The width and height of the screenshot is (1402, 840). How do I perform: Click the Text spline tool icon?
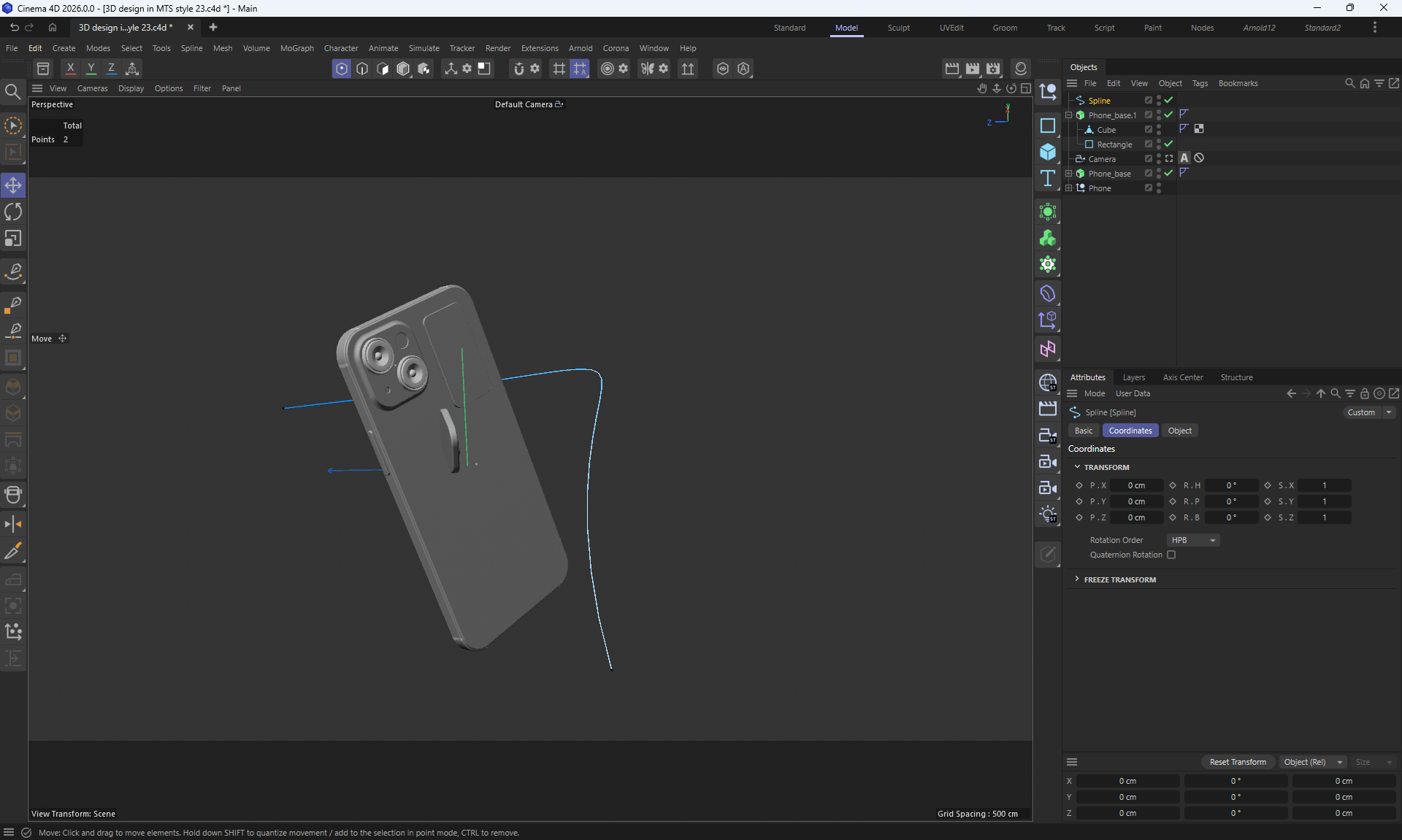tap(1048, 179)
